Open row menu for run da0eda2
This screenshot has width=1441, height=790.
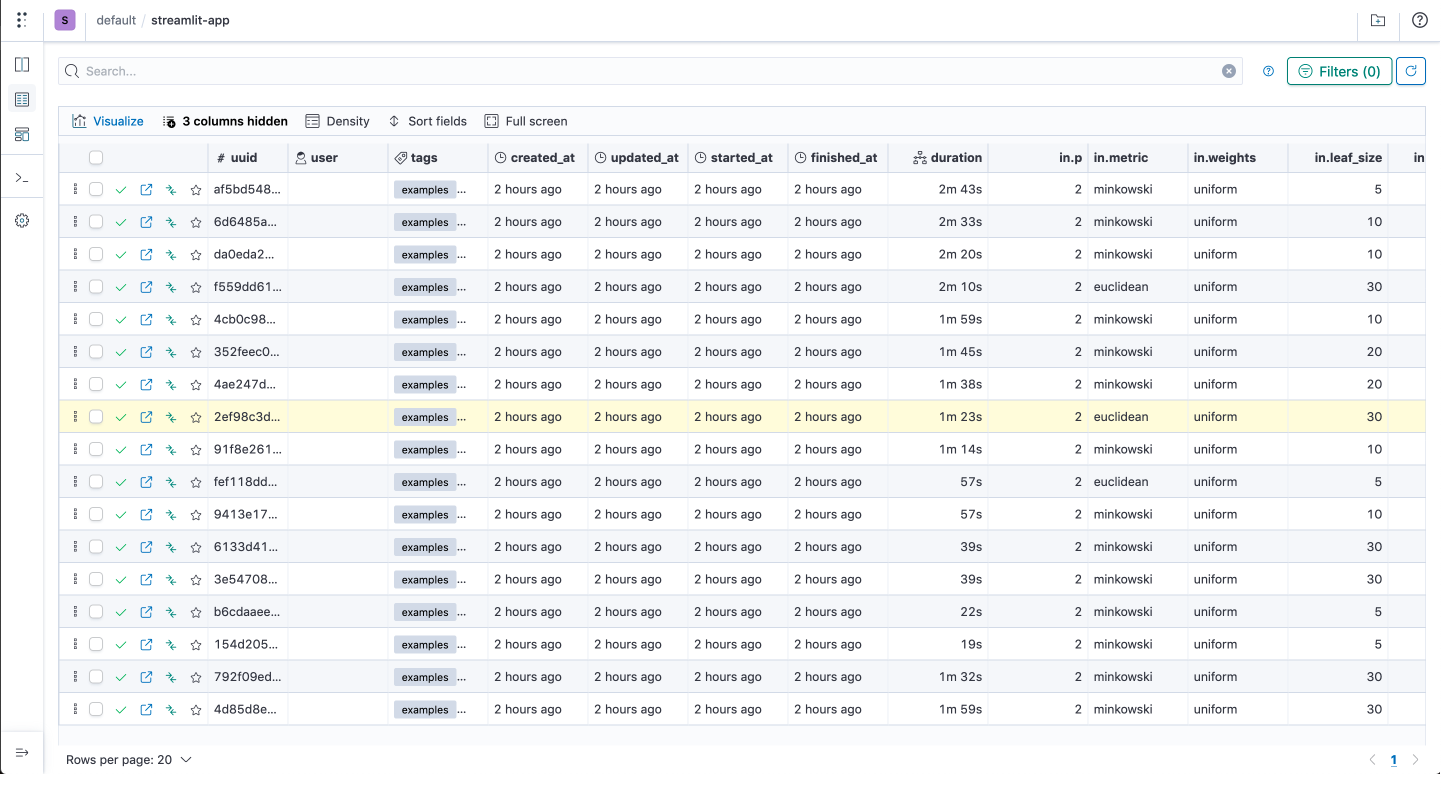coord(75,254)
